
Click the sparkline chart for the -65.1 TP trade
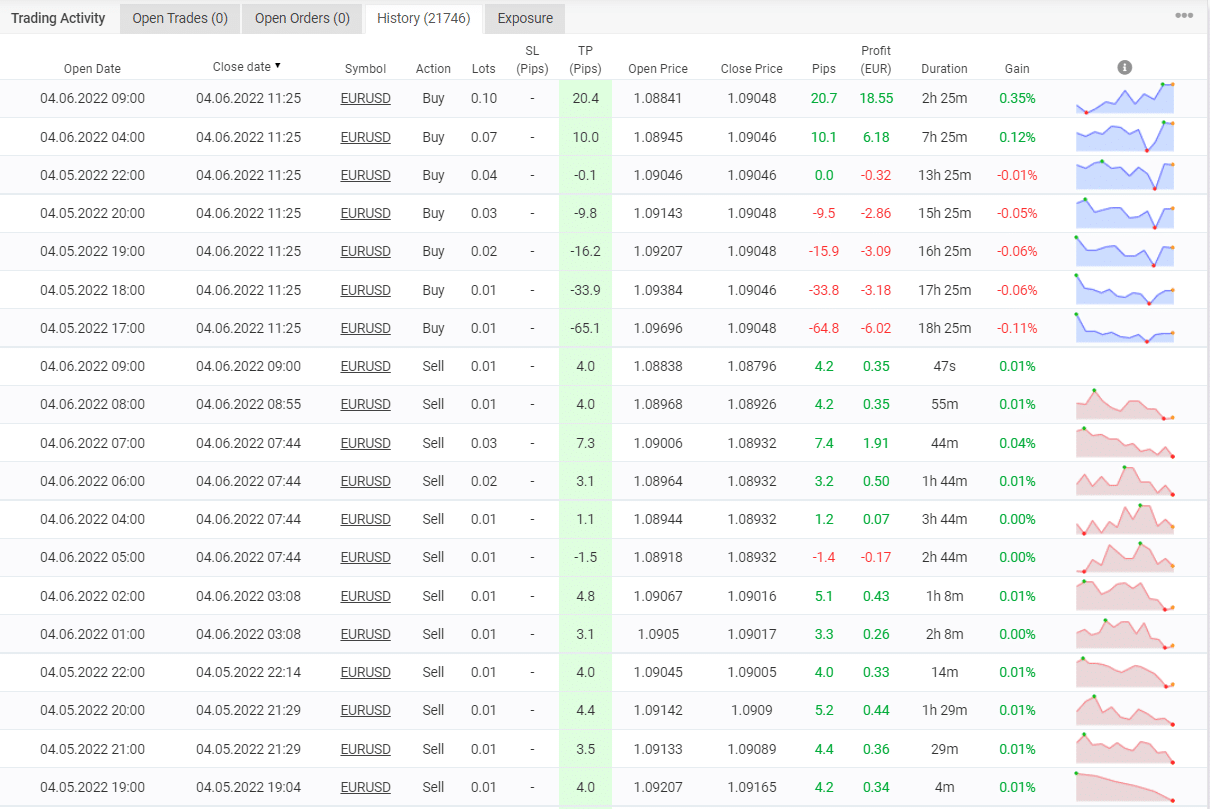pyautogui.click(x=1125, y=328)
